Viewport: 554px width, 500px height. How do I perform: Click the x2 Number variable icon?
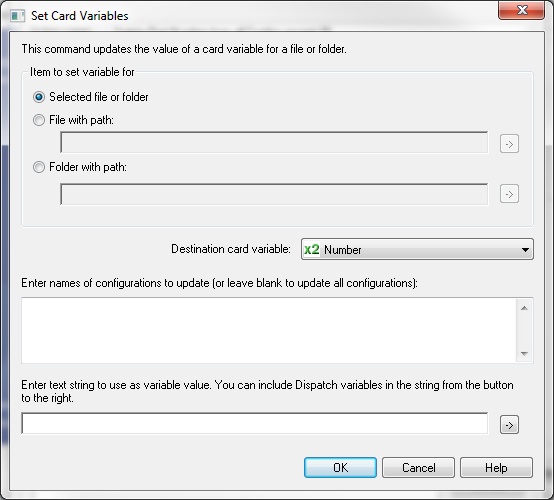[x=312, y=249]
